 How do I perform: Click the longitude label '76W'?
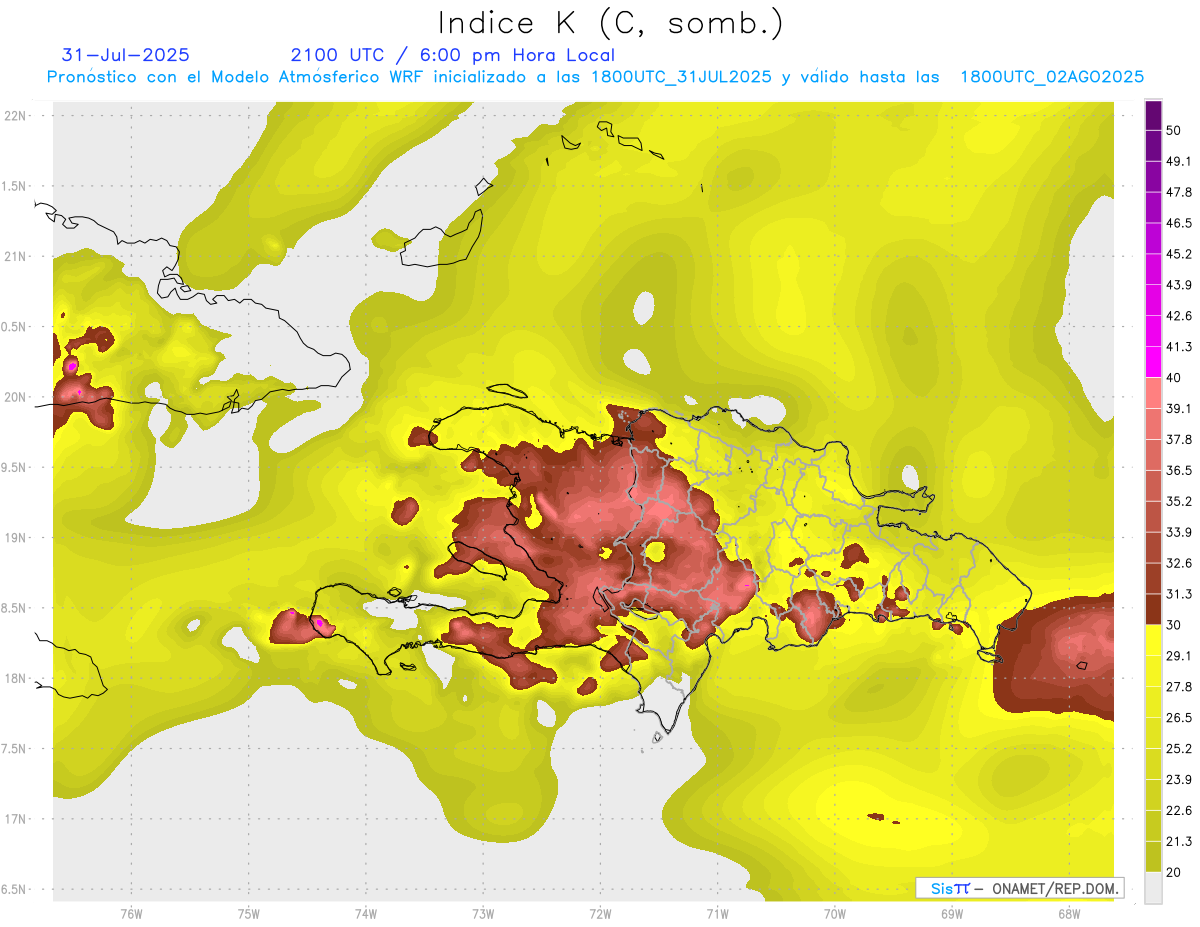click(131, 914)
